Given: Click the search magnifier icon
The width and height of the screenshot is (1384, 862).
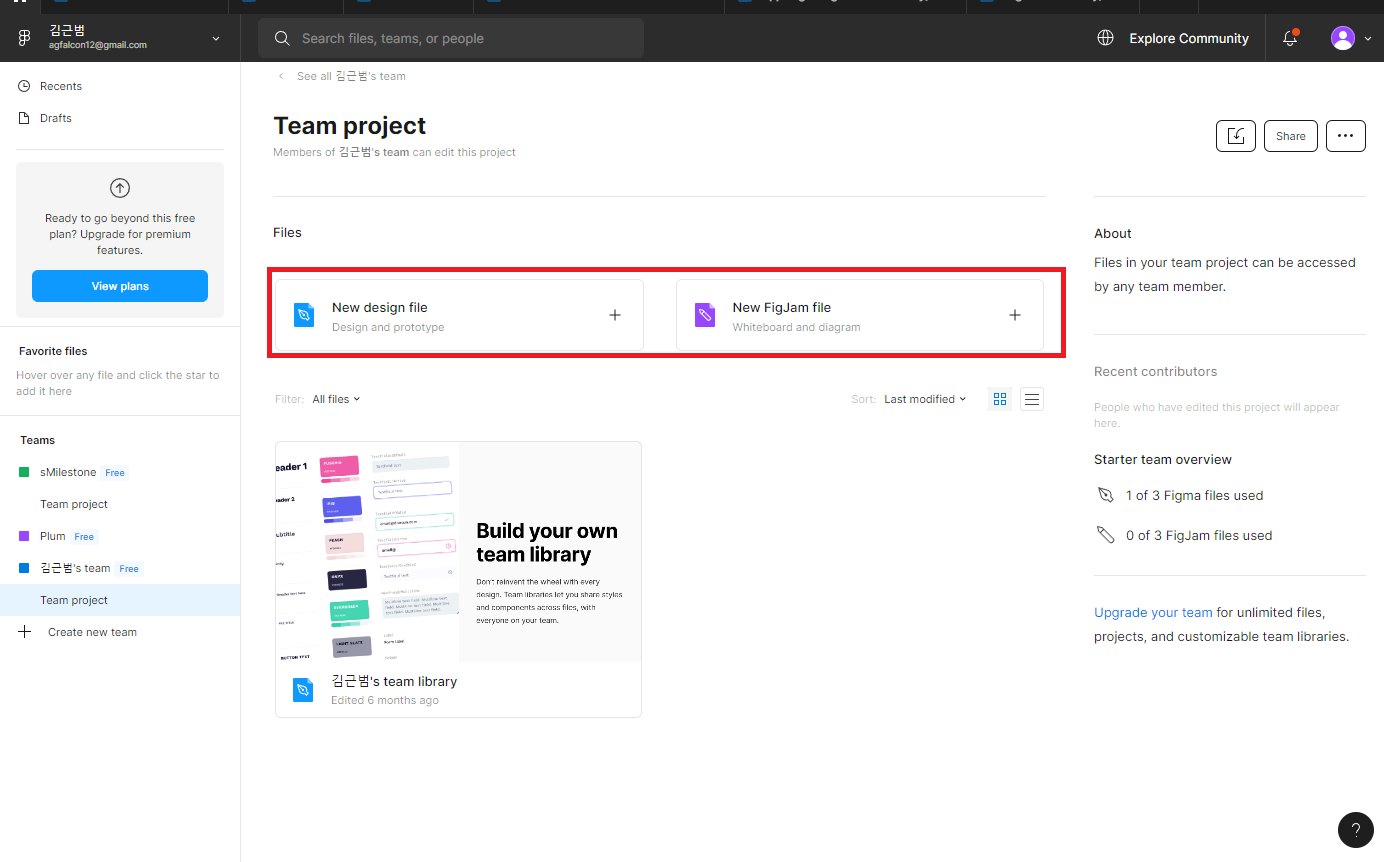Looking at the screenshot, I should tap(283, 38).
